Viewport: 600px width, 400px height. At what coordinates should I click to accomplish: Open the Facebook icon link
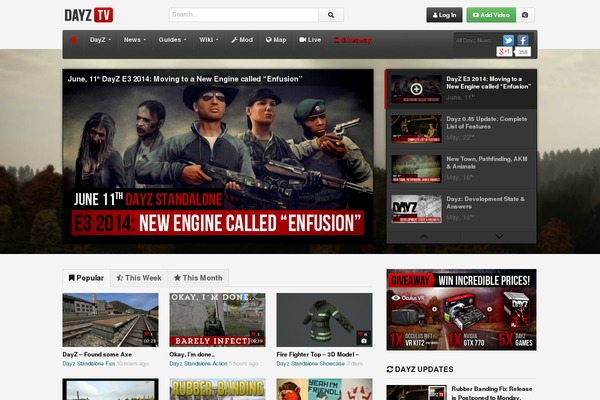click(x=523, y=40)
